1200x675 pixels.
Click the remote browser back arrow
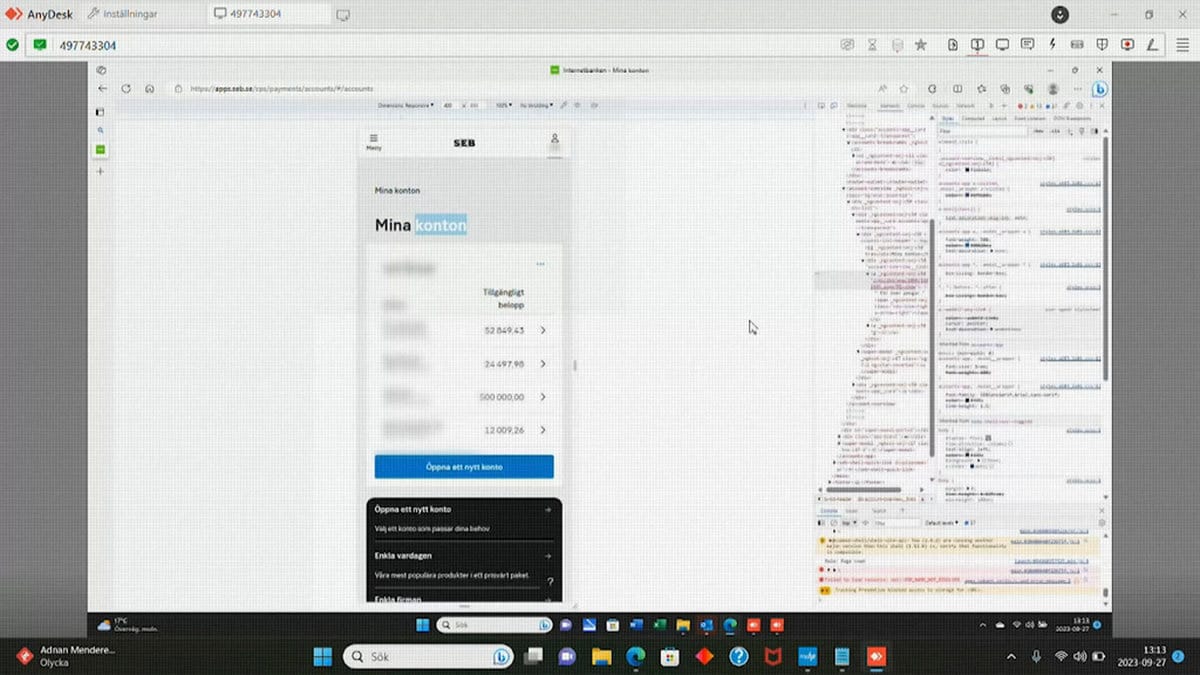[x=102, y=88]
